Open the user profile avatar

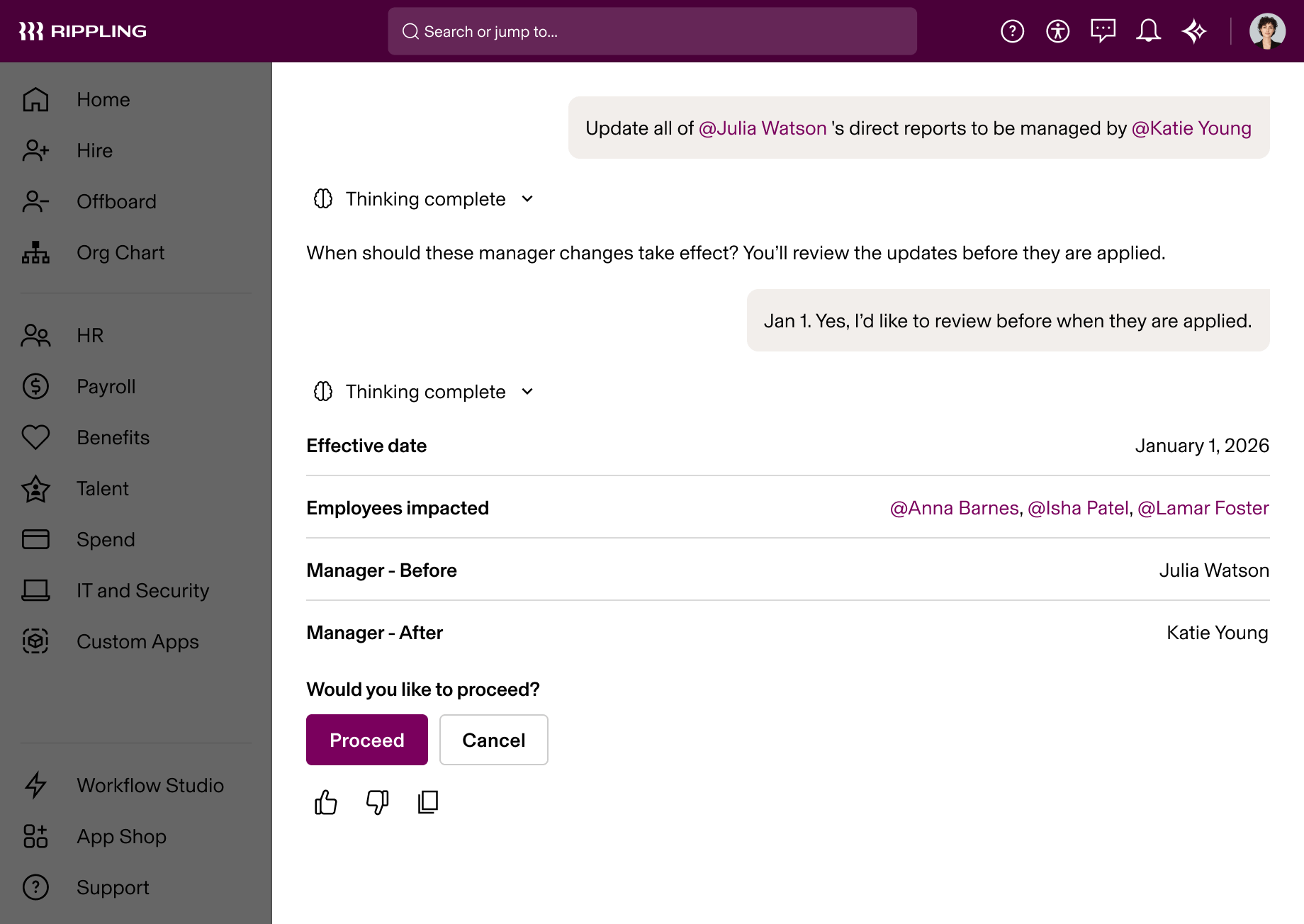coord(1267,31)
